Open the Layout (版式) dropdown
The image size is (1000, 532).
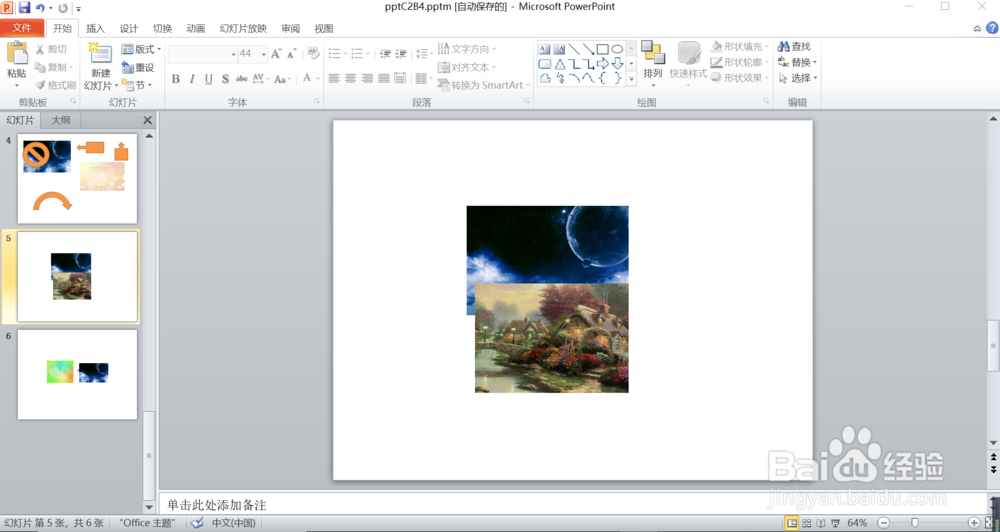coord(142,49)
